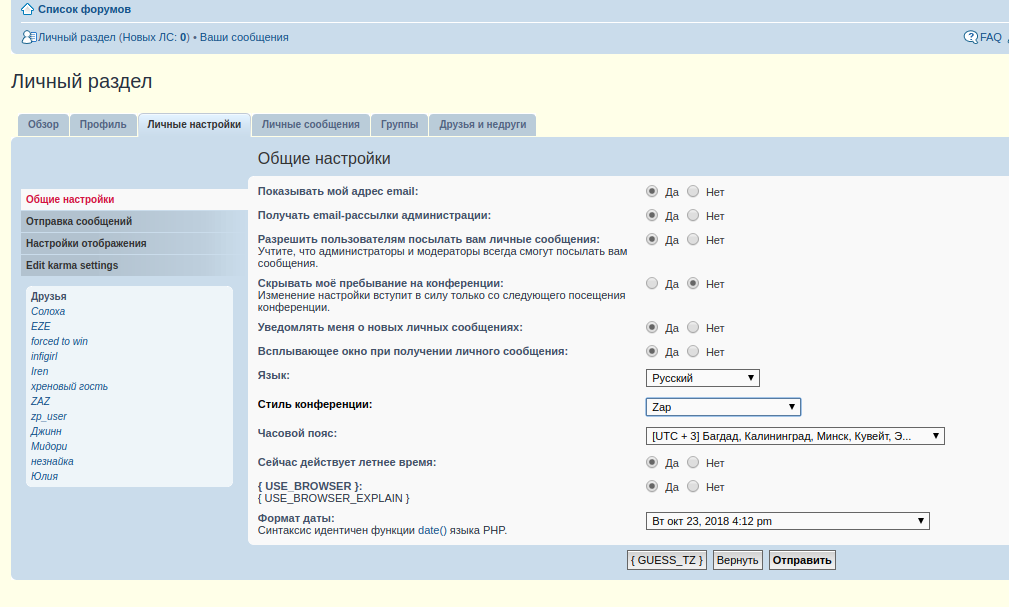Click the home icon beside Список форумов
Screen dimensions: 1009x607
pyautogui.click(x=28, y=10)
